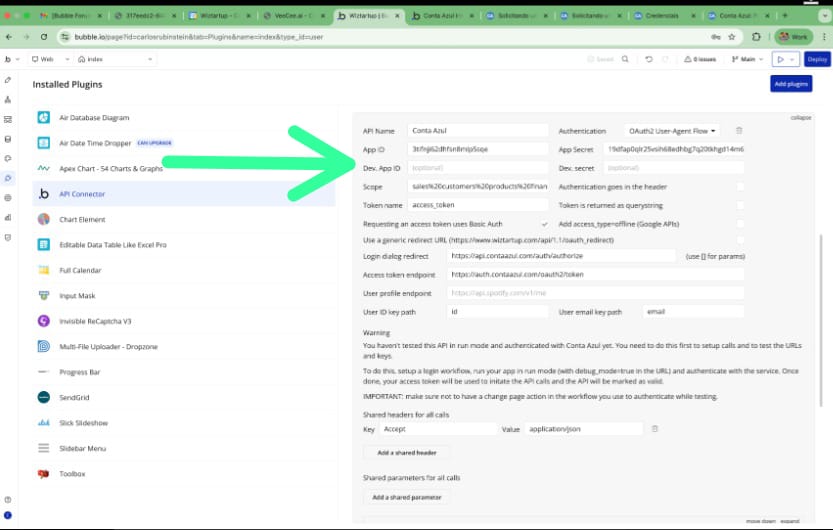Open the index page selector dropdown
Screen dimensions: 833x530
115,59
